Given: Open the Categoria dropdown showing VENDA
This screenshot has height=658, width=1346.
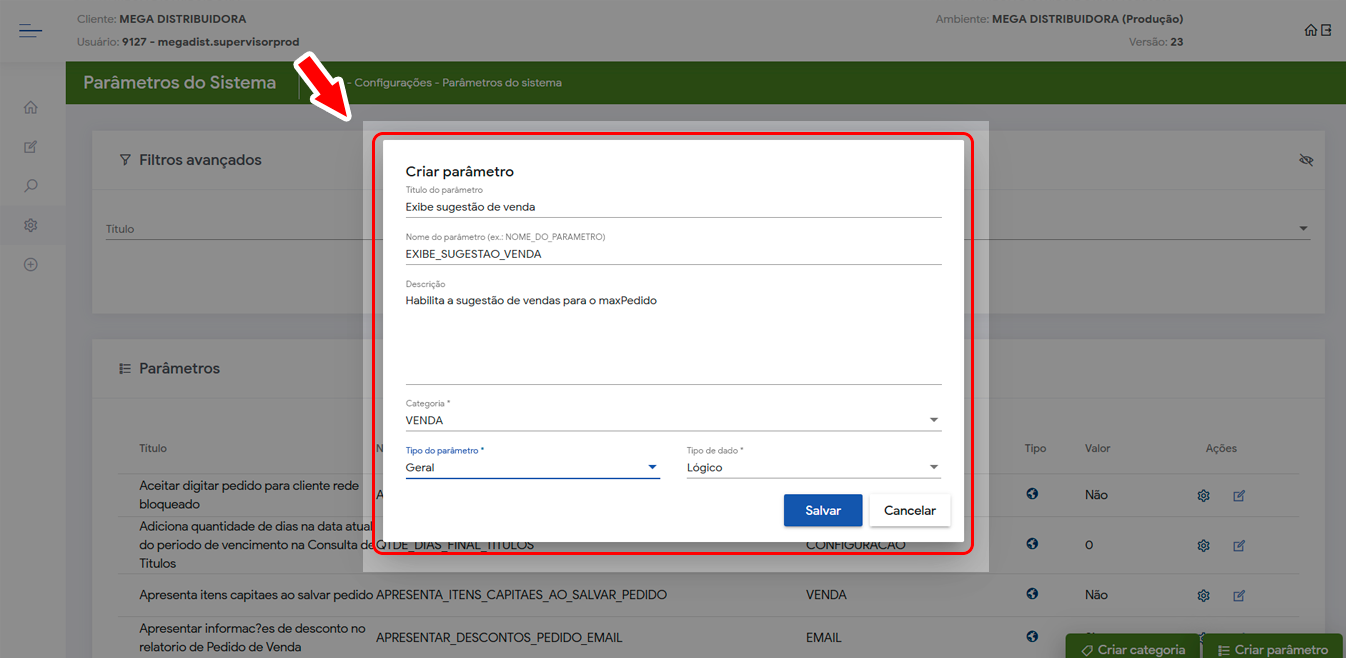Looking at the screenshot, I should (672, 420).
